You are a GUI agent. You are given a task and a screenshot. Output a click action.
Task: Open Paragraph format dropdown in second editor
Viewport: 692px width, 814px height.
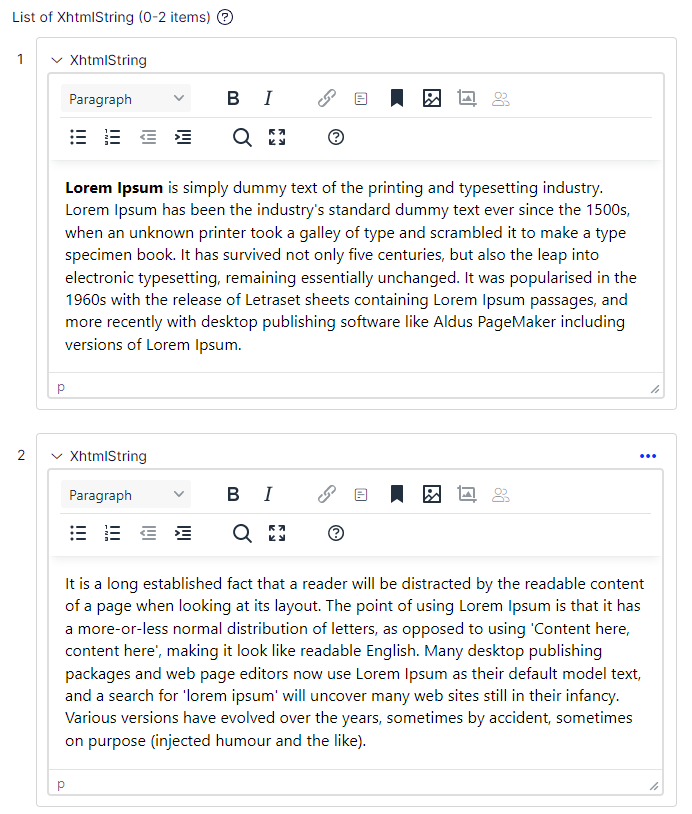point(126,495)
